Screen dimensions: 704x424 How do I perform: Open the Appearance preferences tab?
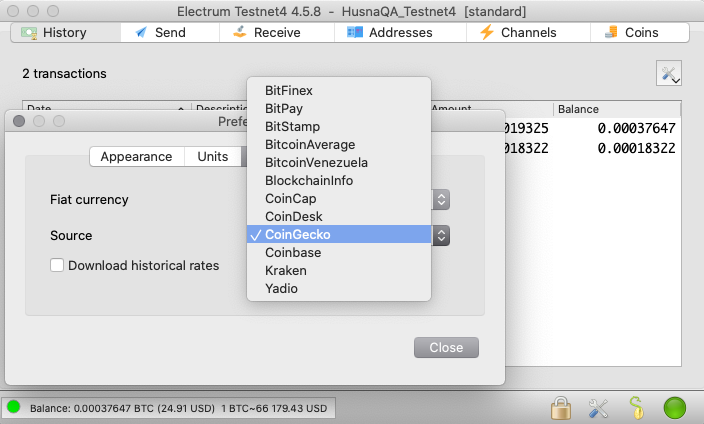click(136, 156)
